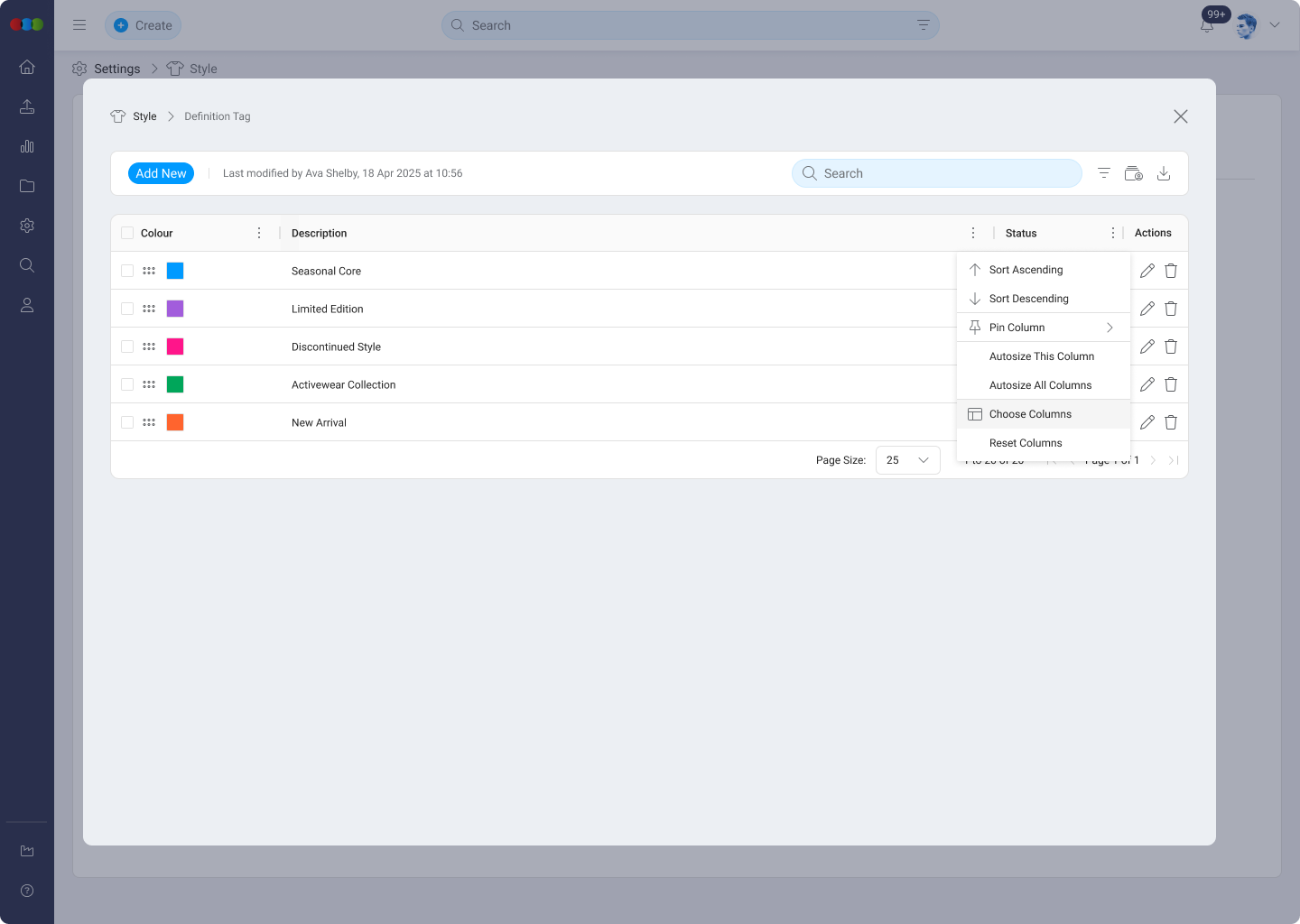The image size is (1300, 924).
Task: Click the download/export icon above the table
Action: coord(1164,172)
